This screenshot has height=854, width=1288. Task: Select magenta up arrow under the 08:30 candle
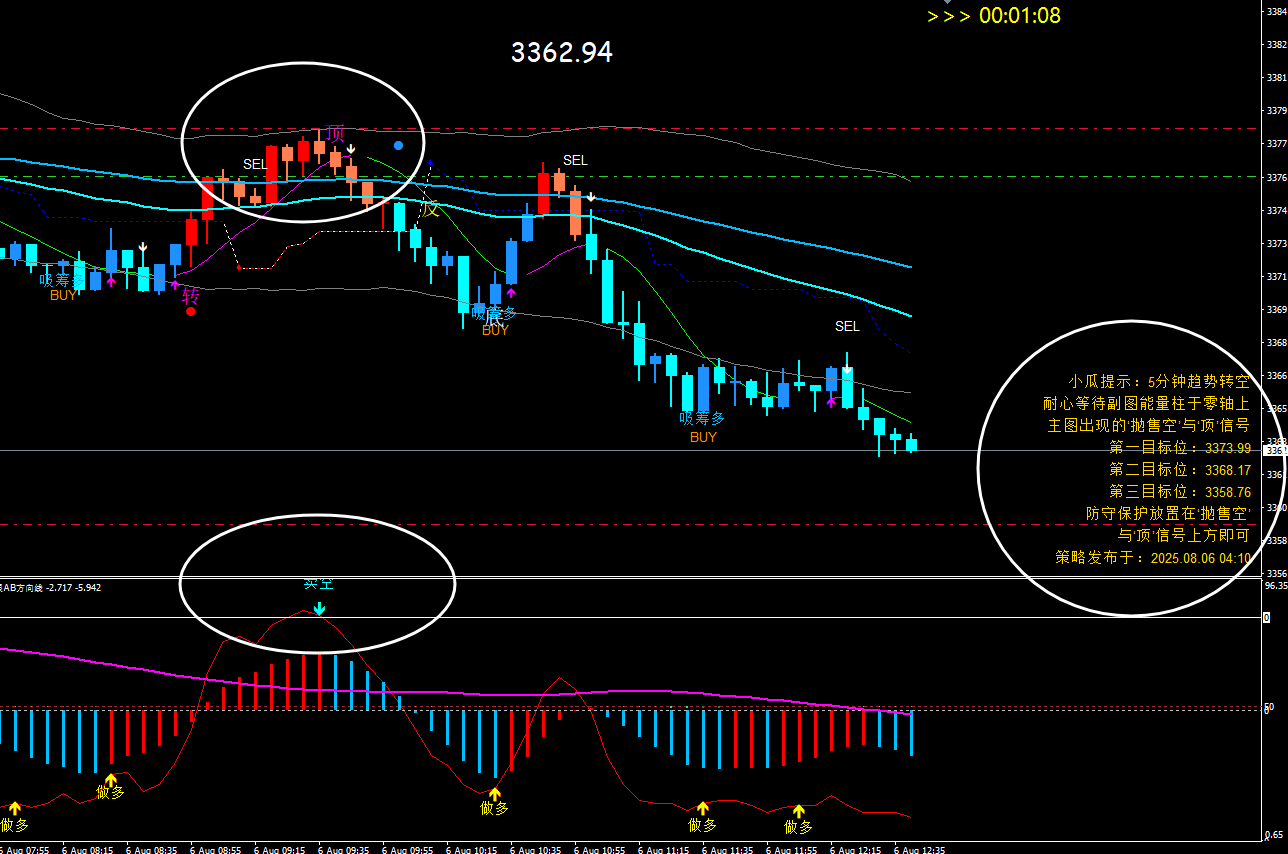(111, 281)
